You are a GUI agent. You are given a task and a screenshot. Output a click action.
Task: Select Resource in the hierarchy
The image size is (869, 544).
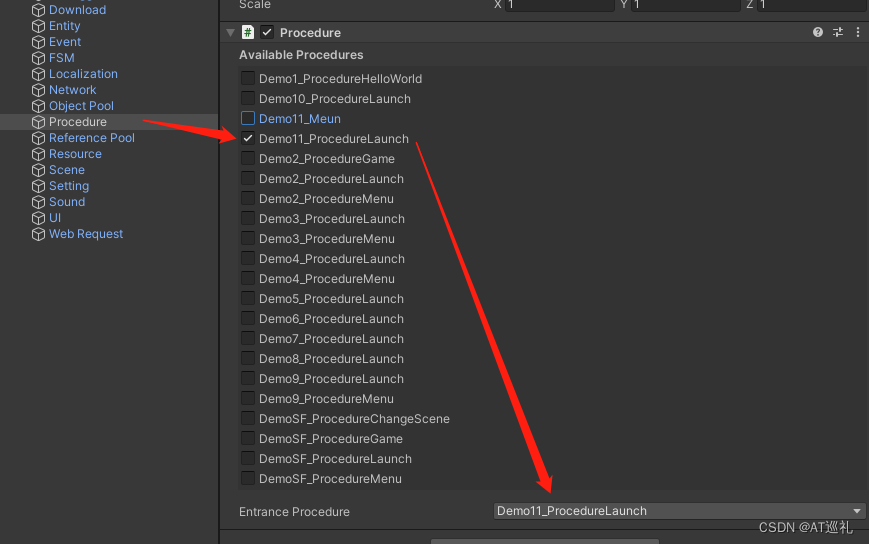(75, 154)
